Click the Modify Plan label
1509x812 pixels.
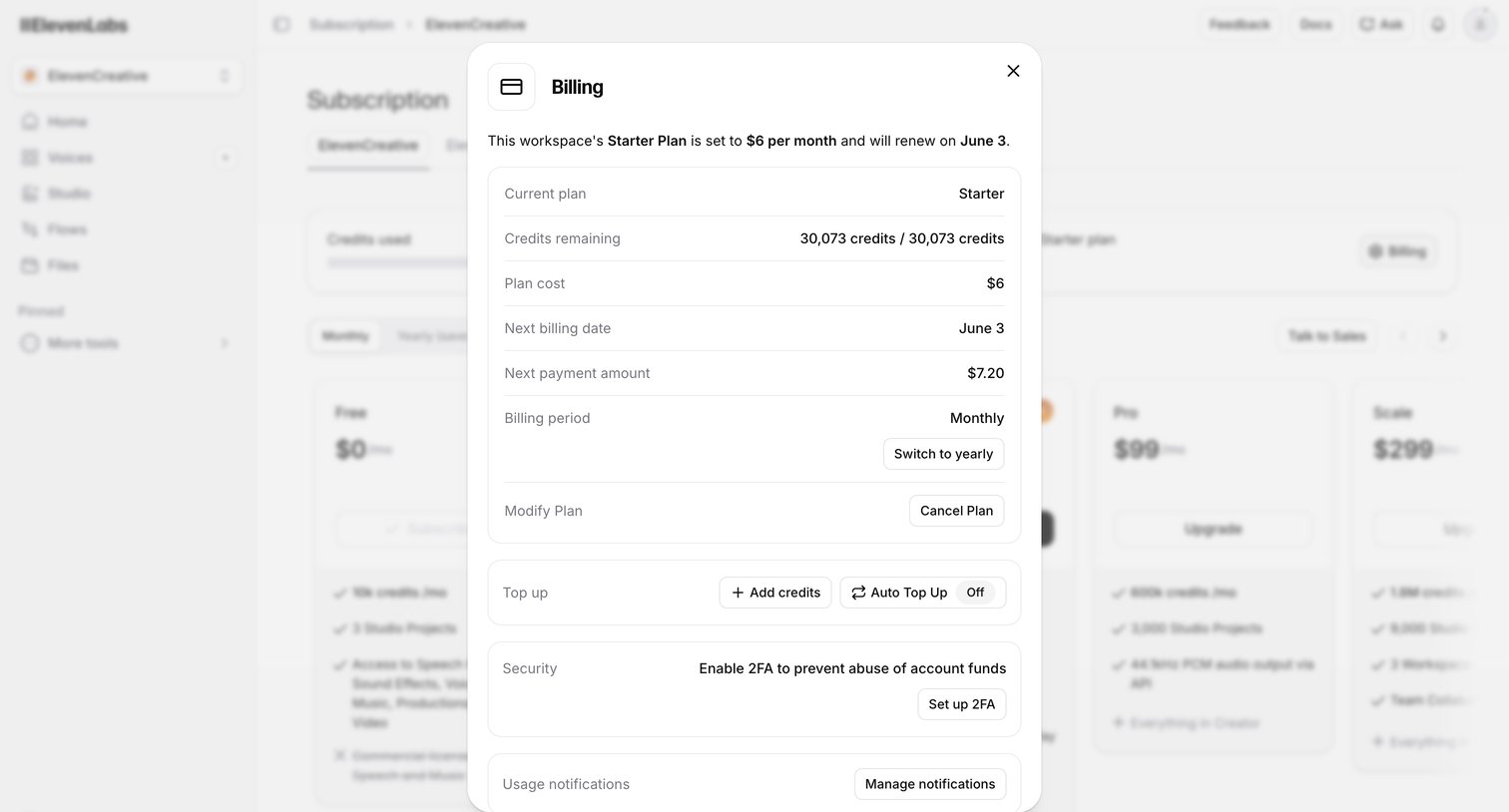click(x=543, y=511)
